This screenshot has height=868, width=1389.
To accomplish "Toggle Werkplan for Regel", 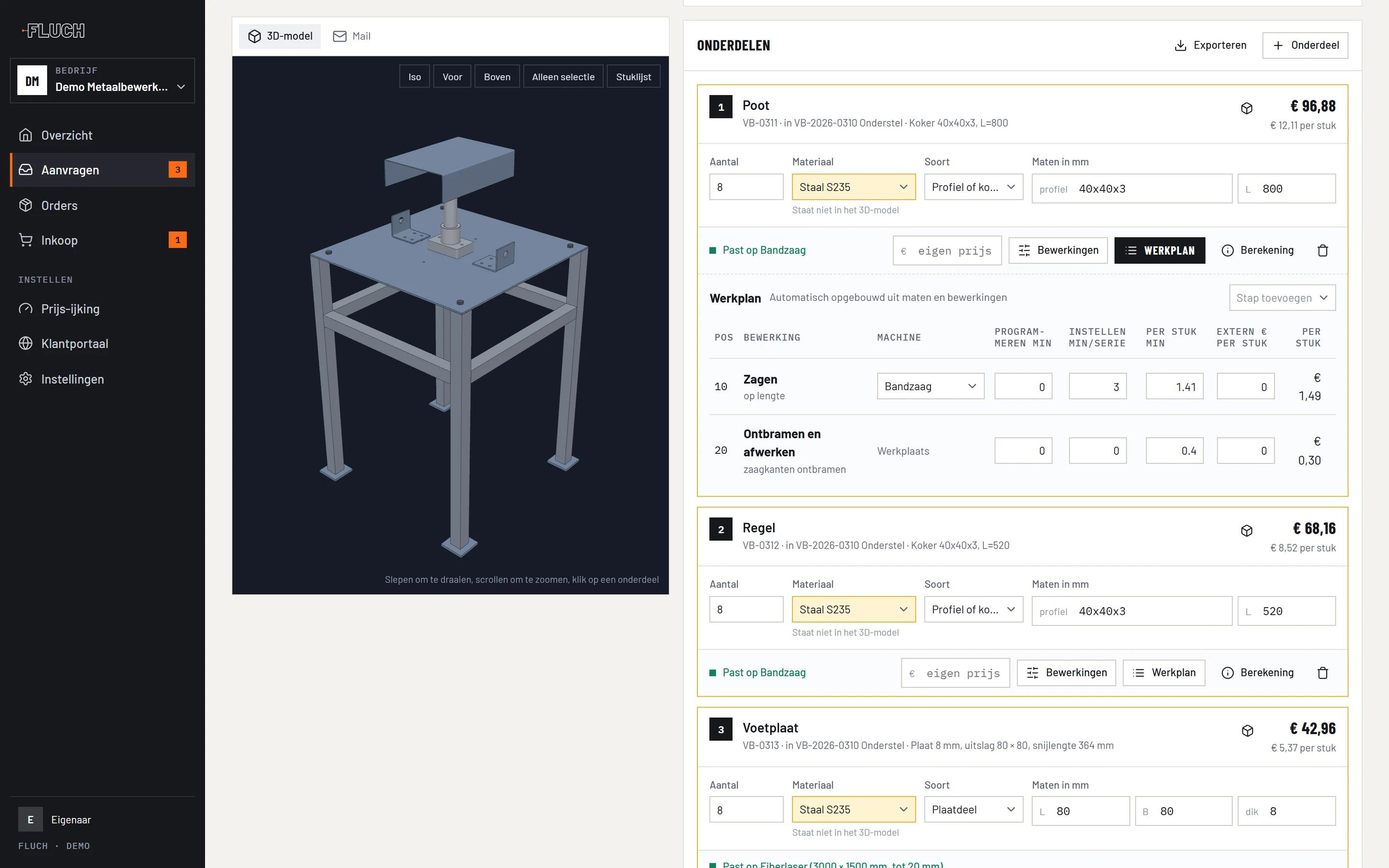I will (1164, 673).
